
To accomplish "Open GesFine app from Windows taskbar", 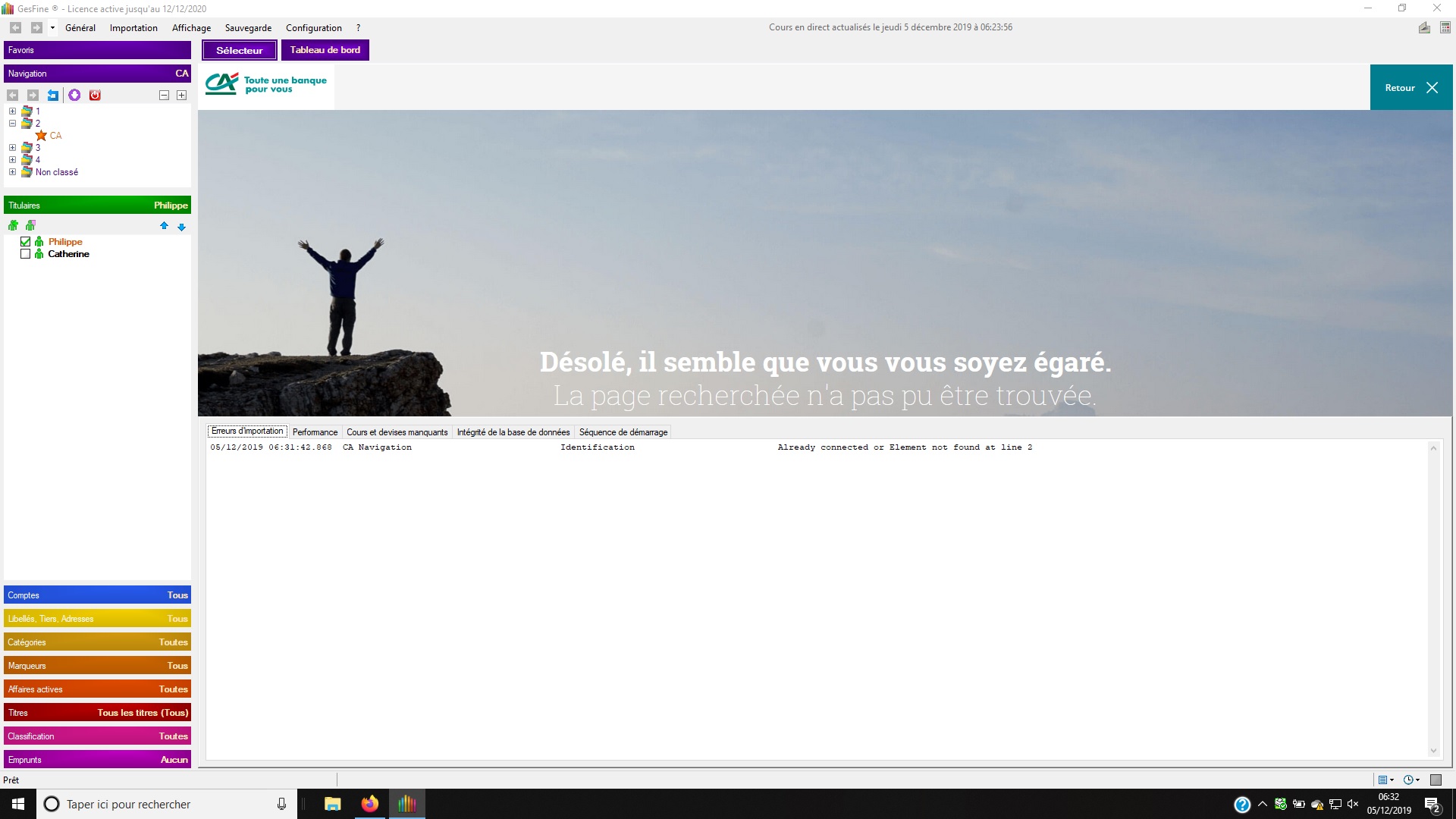I will tap(407, 804).
